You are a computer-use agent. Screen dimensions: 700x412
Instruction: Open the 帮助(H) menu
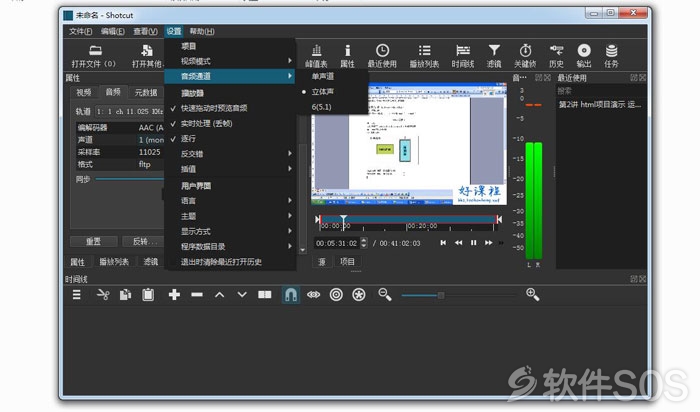tap(202, 31)
